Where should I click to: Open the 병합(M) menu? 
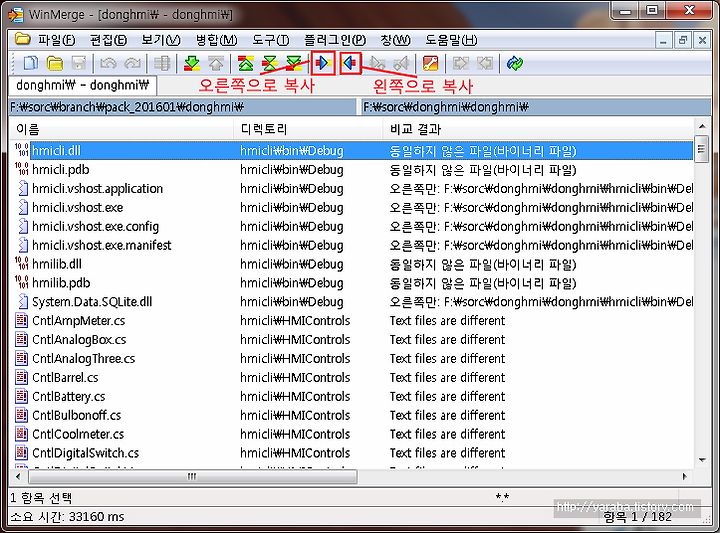[216, 40]
